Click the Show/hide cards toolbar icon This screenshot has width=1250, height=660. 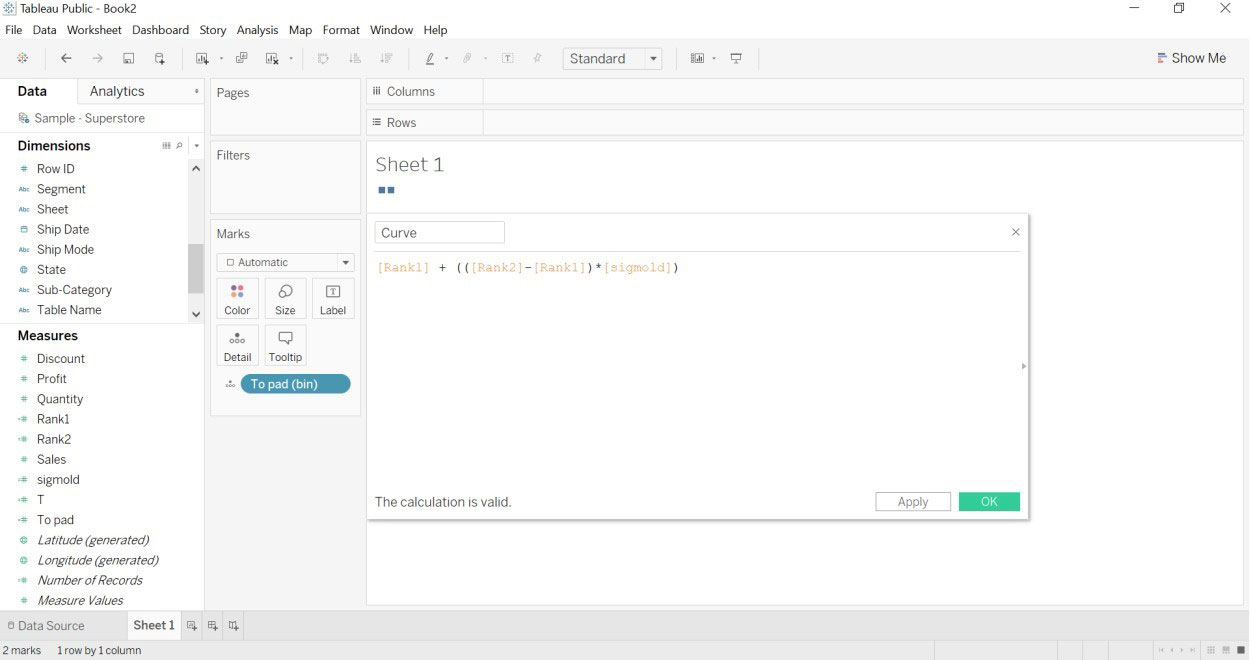click(697, 59)
